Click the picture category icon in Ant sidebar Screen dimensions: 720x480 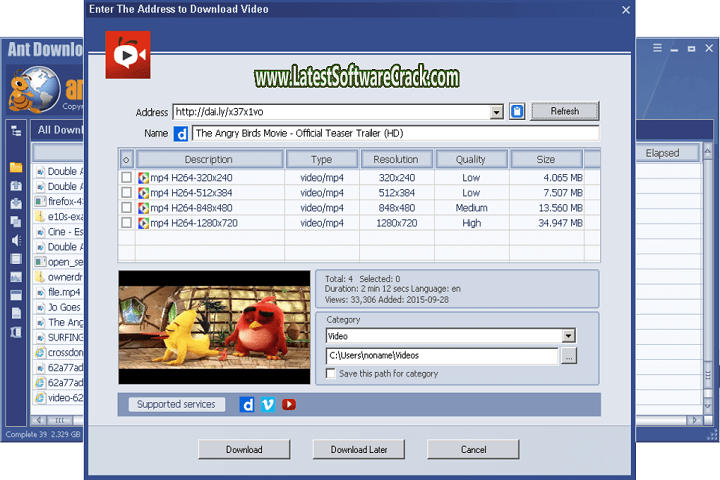click(x=16, y=277)
